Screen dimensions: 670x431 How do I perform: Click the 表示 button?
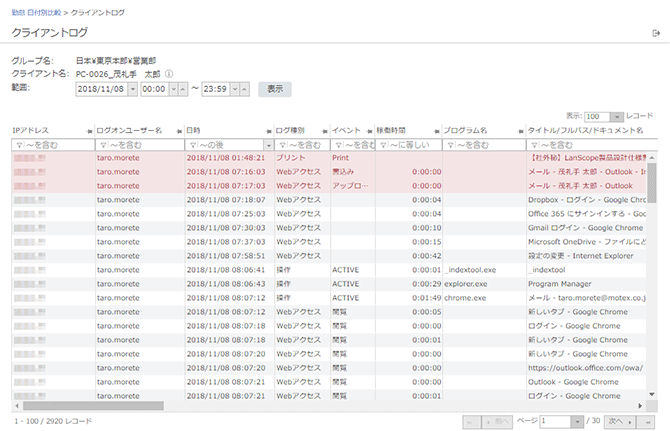click(275, 89)
